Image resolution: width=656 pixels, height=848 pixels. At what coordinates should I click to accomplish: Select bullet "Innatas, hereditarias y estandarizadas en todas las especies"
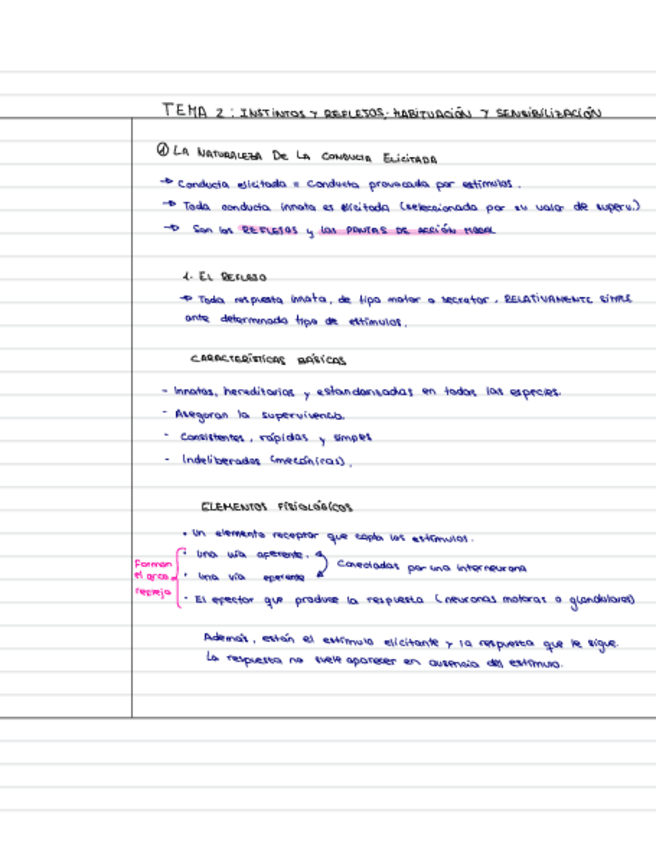361,392
